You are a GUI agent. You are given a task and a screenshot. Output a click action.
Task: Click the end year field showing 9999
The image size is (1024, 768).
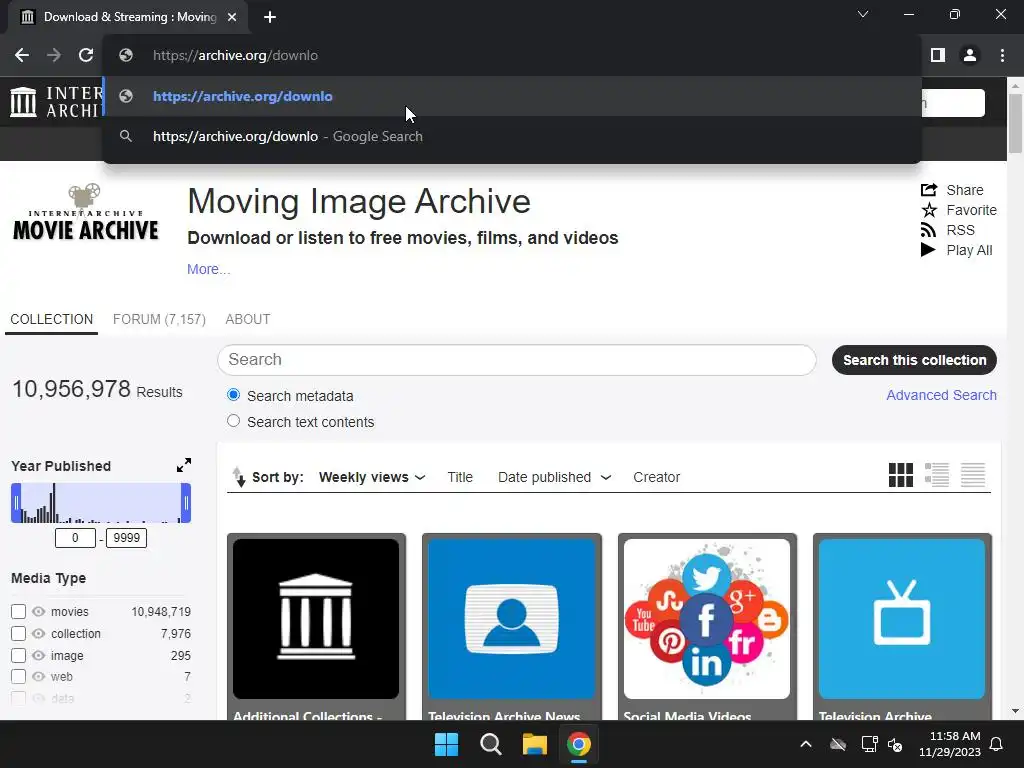pos(126,538)
